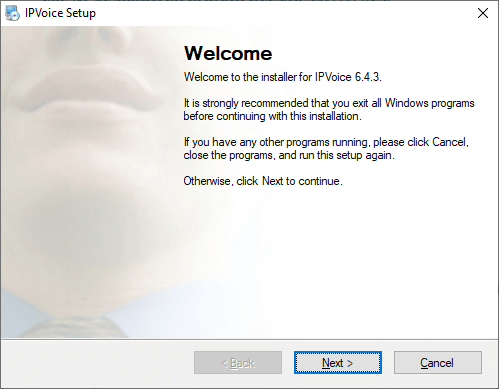Viewport: 499px width, 389px height.
Task: Click 'Welcome to the installer for IPVoice 6.4.3.'
Action: (x=283, y=77)
